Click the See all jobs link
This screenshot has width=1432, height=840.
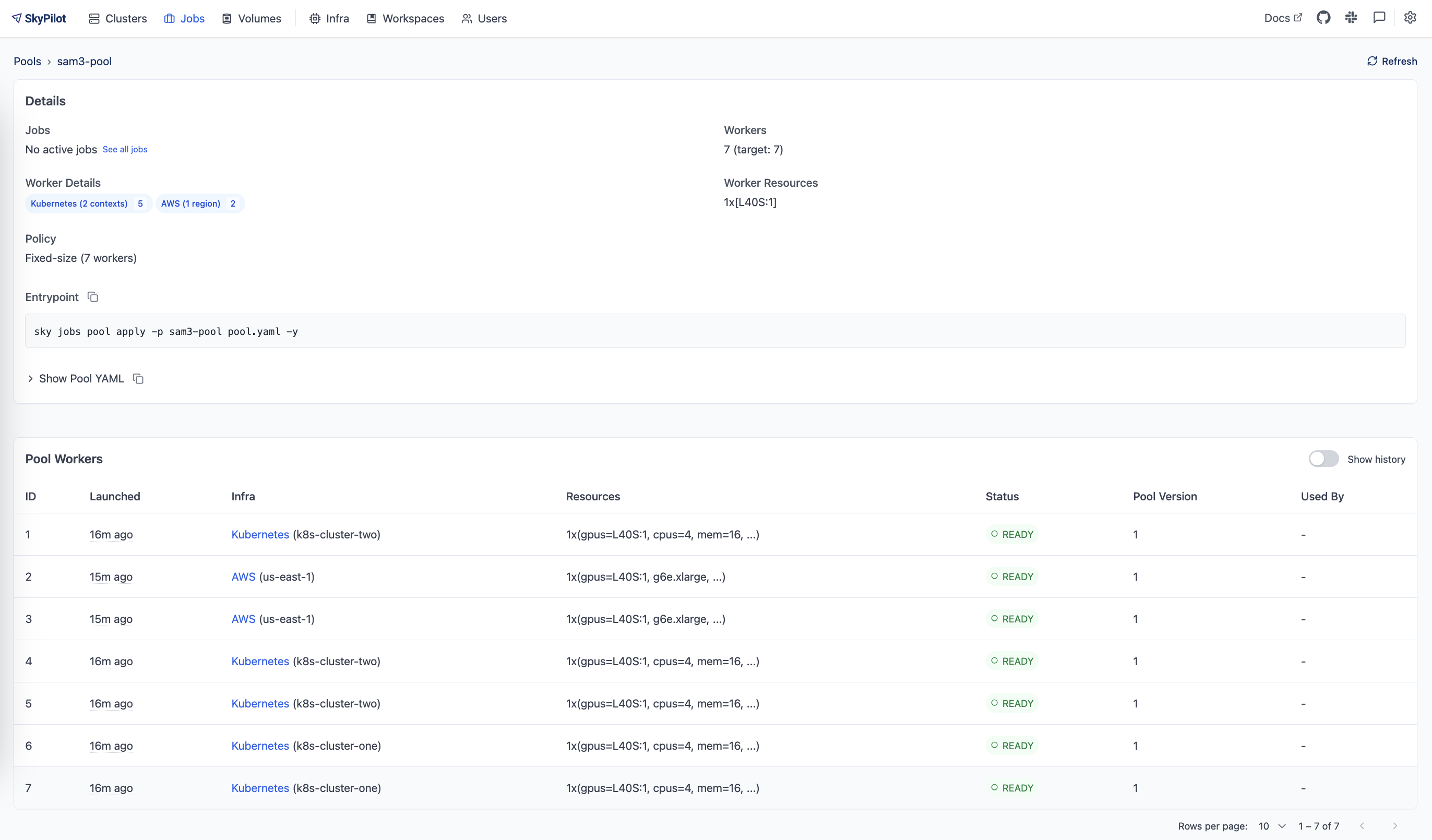[x=125, y=149]
